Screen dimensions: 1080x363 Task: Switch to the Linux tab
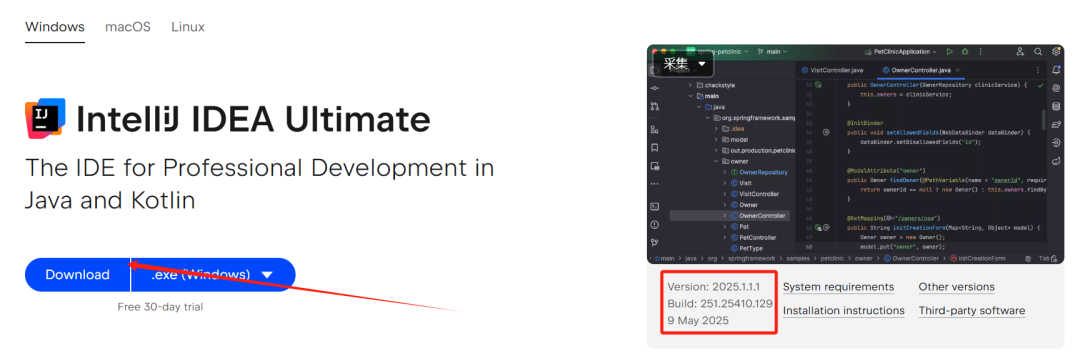[x=188, y=27]
